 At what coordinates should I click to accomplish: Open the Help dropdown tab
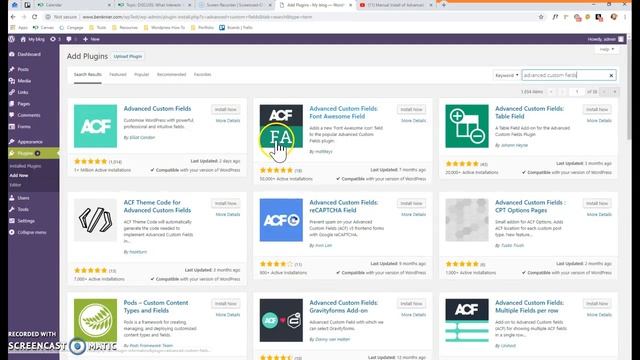[x=607, y=49]
